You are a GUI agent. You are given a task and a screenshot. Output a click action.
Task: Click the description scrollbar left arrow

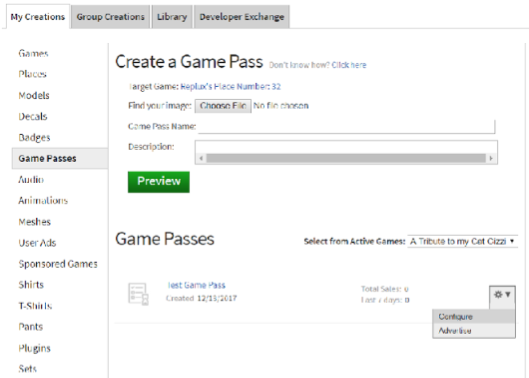coord(201,158)
